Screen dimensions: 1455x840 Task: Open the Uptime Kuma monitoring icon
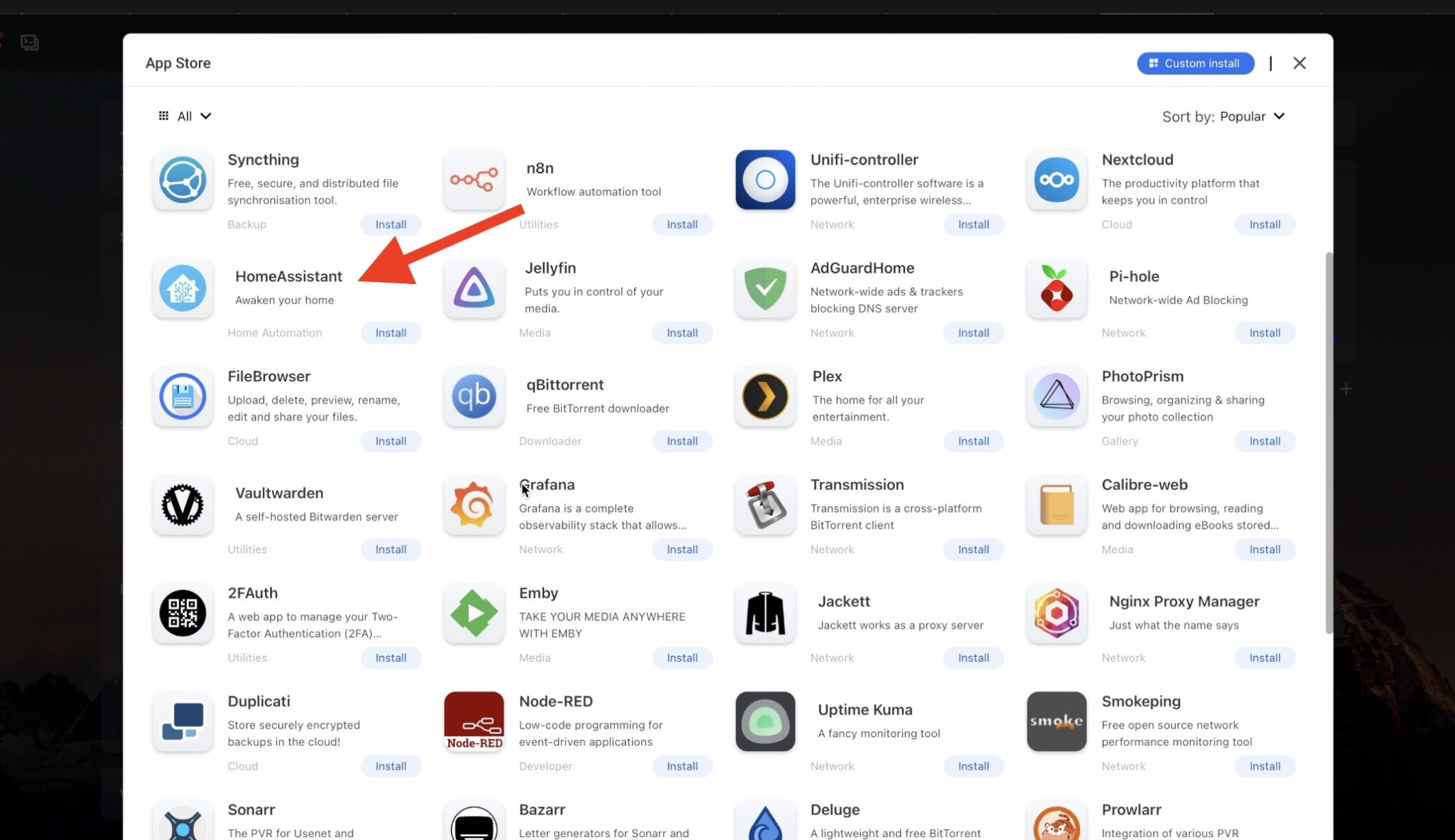[x=765, y=721]
